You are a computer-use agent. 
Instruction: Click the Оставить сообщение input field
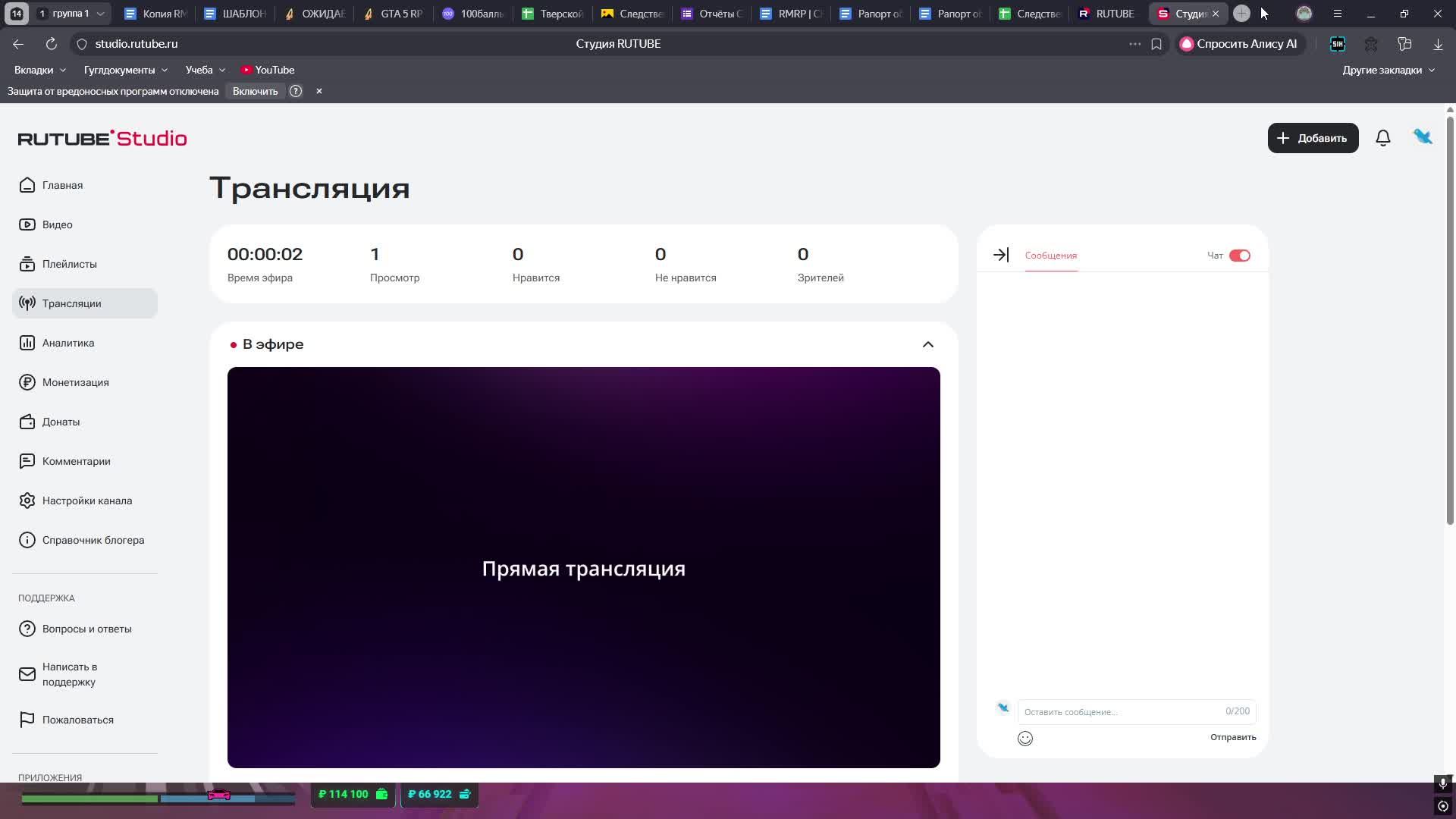tap(1092, 712)
